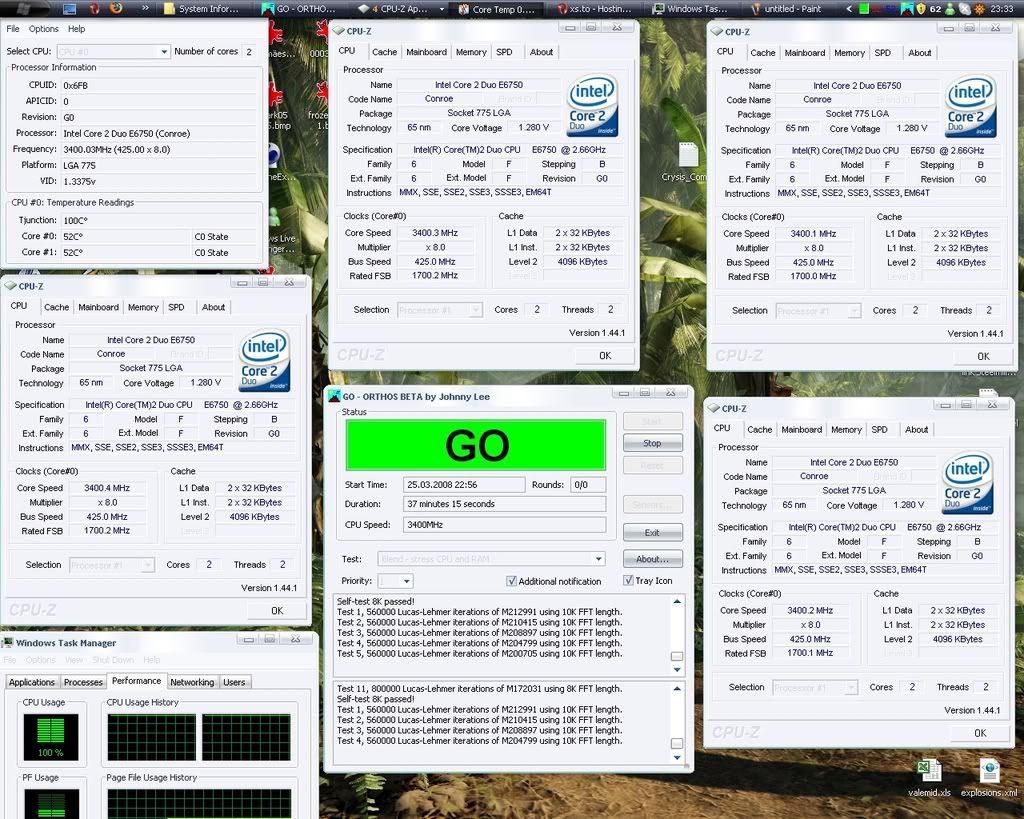Image resolution: width=1024 pixels, height=819 pixels.
Task: Expand the CPU-Z taskbar group arrow
Action: pyautogui.click(x=442, y=8)
